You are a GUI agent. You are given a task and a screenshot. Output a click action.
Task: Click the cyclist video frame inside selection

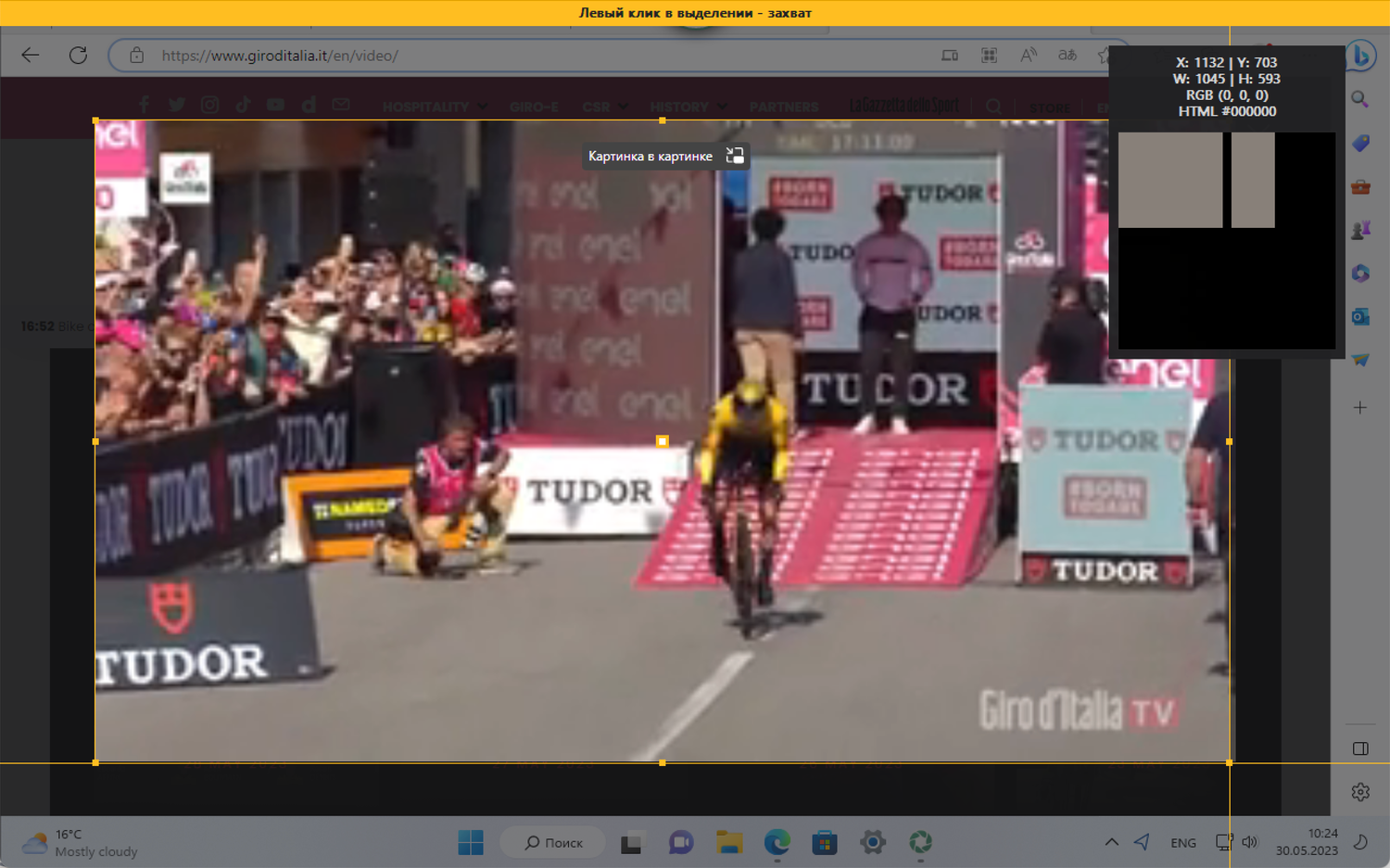point(663,442)
